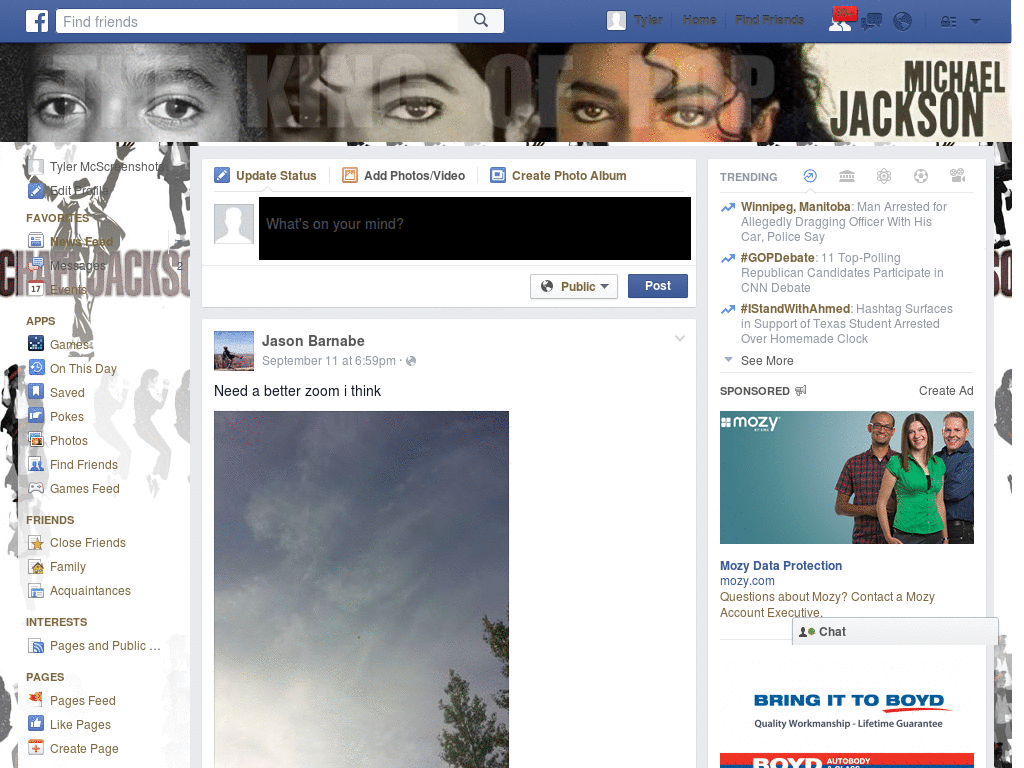Visit the mozy.com sponsored link
The width and height of the screenshot is (1024, 768).
click(x=747, y=580)
